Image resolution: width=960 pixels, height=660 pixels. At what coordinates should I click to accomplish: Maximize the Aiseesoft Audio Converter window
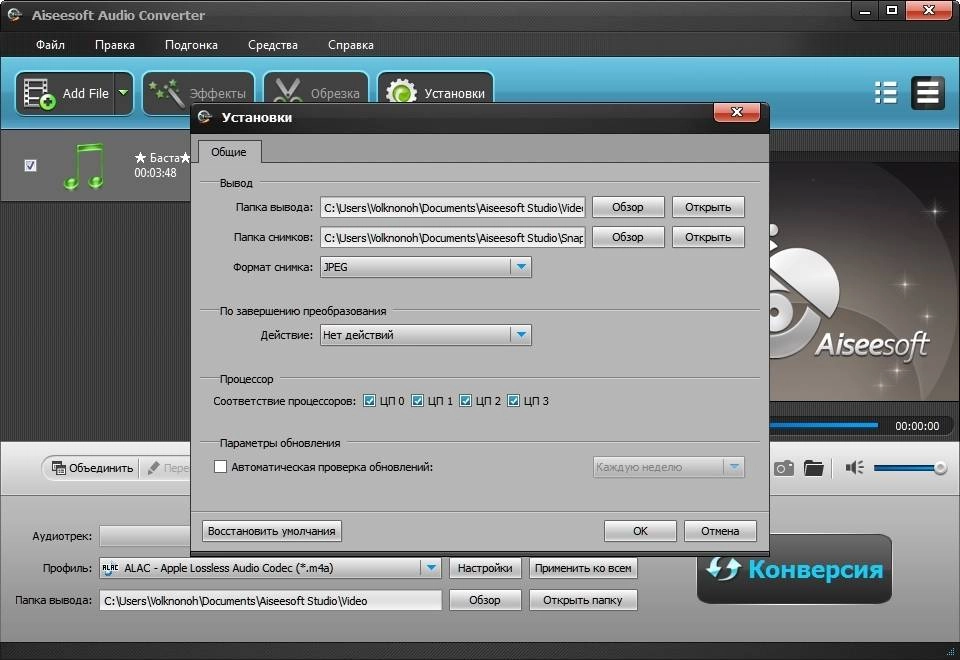point(892,10)
